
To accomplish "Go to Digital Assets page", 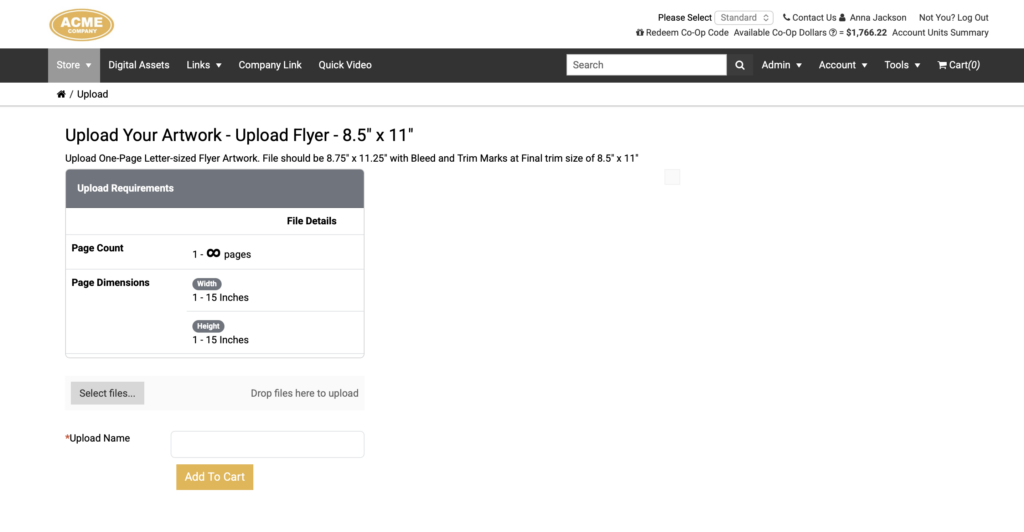I will coord(138,65).
